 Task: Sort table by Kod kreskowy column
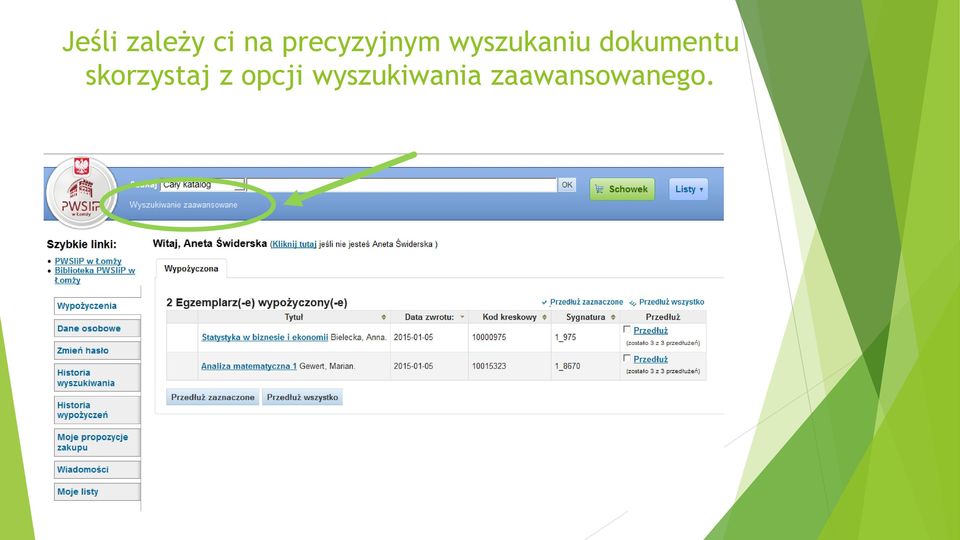[509, 317]
